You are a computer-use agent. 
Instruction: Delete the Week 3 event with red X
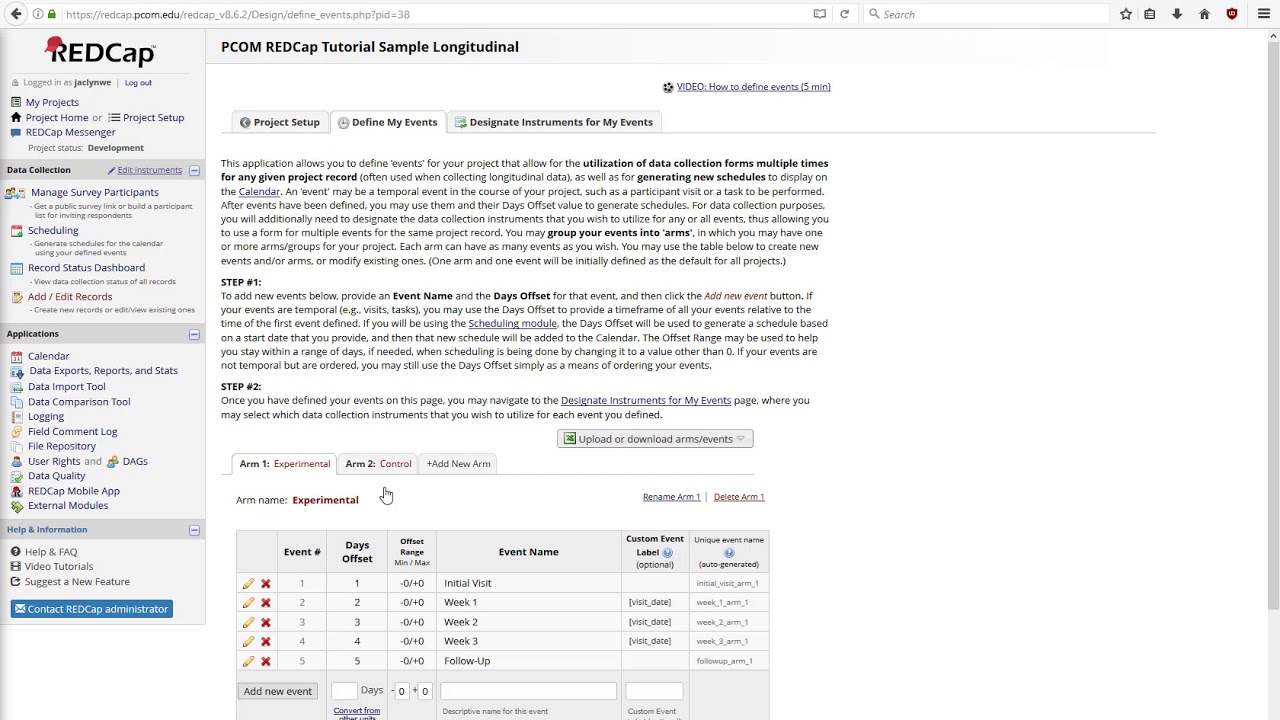coord(265,641)
